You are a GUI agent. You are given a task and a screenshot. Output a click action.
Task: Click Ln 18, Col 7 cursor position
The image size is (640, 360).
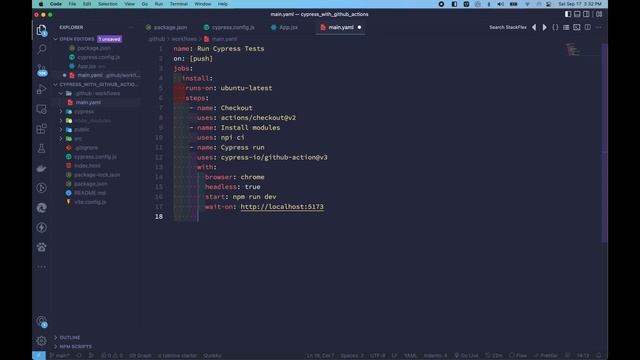pyautogui.click(x=321, y=356)
